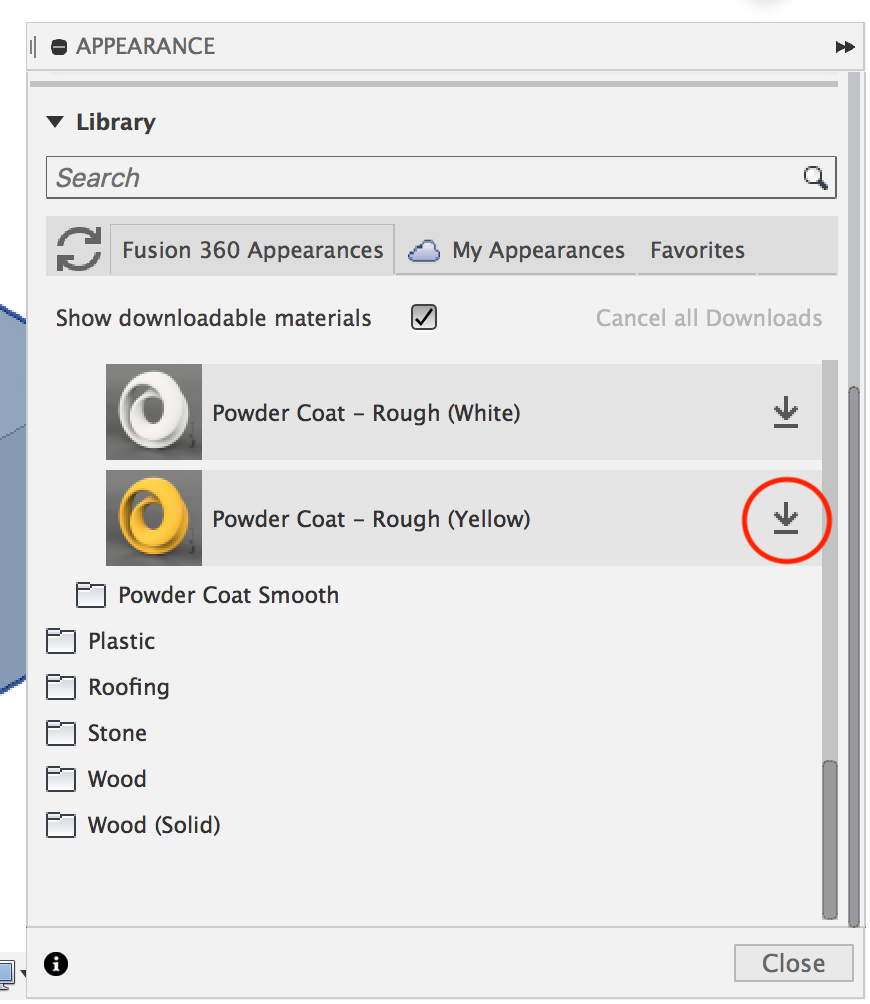Click the Close button
Screen dimensions: 870x1004
point(793,963)
